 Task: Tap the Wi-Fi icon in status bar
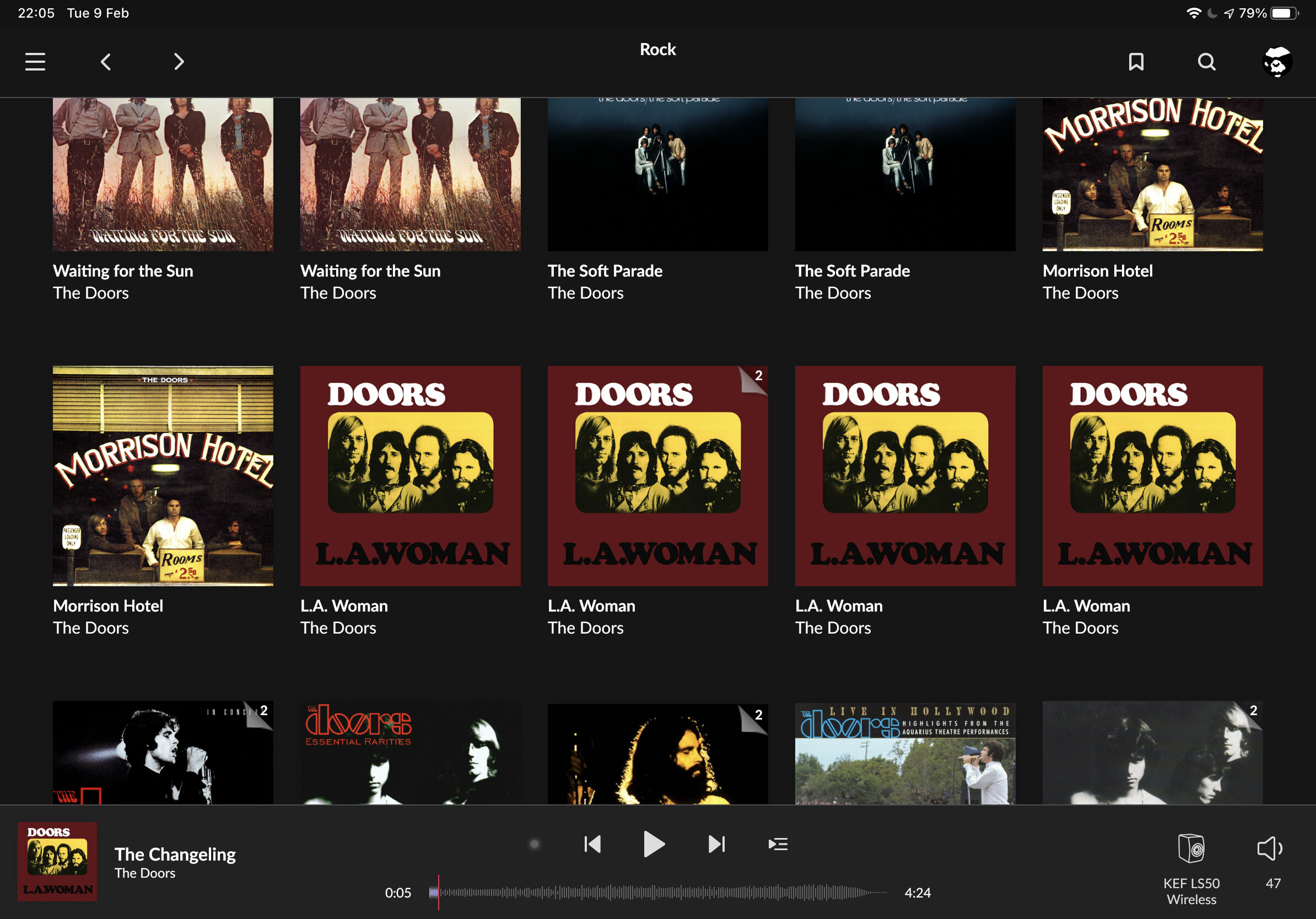click(x=1193, y=13)
